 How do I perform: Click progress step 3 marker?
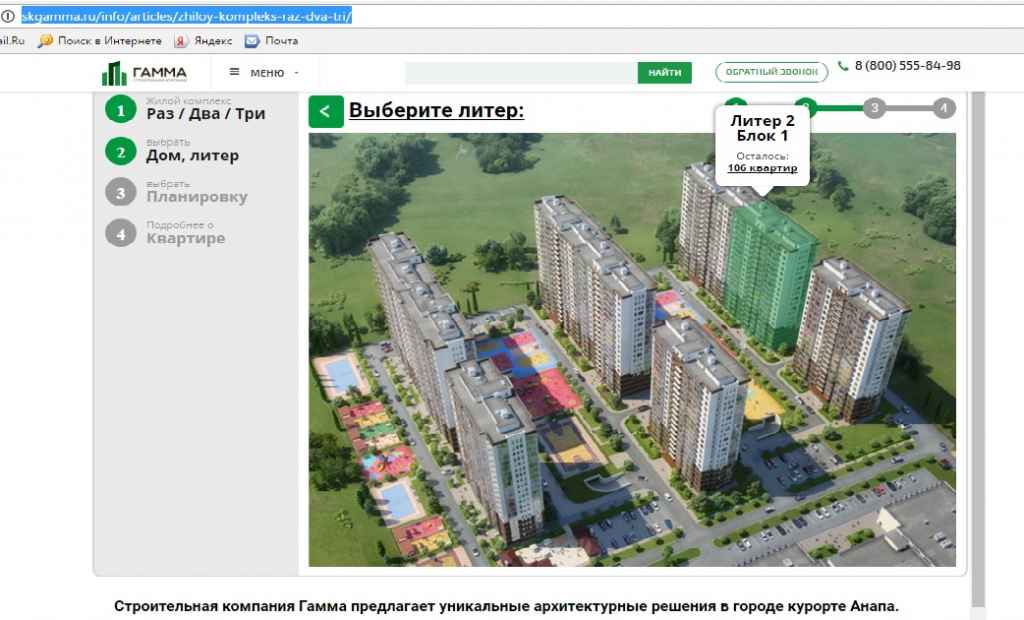click(x=874, y=108)
